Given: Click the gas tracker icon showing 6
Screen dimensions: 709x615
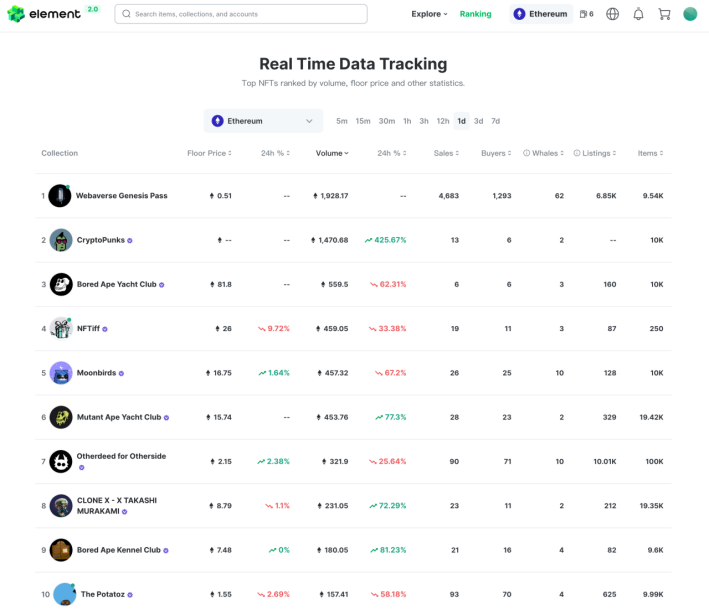Looking at the screenshot, I should point(586,14).
